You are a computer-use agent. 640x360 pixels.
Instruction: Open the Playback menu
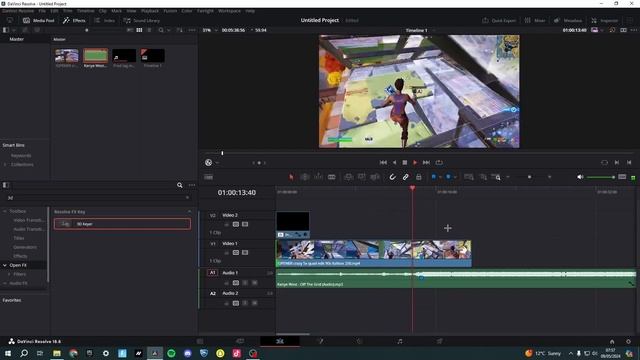(150, 11)
